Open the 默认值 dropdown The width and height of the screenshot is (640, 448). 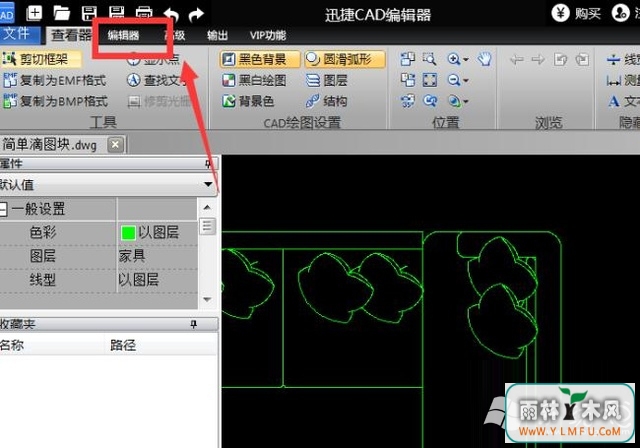pyautogui.click(x=208, y=184)
